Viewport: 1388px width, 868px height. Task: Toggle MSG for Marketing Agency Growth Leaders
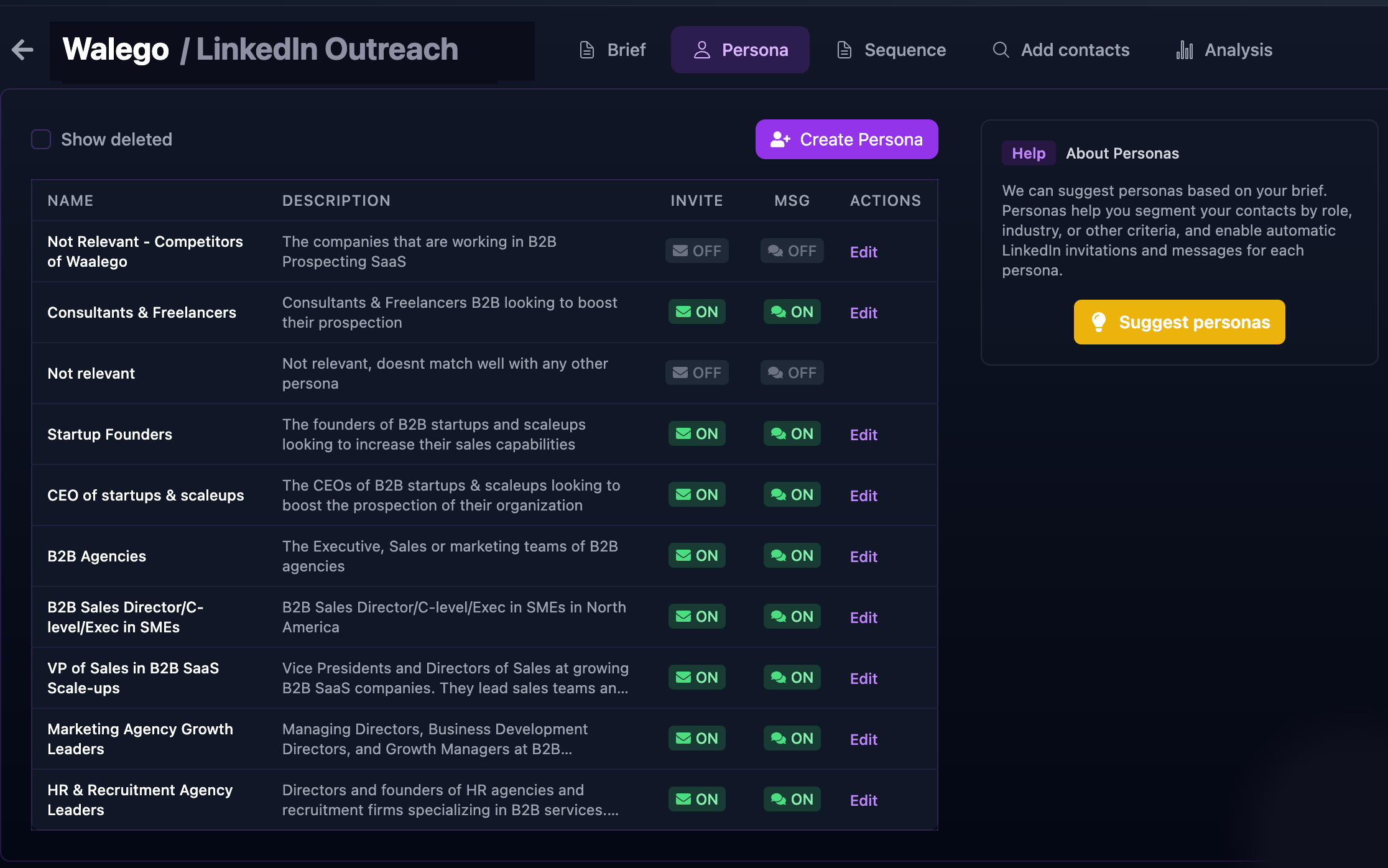click(792, 739)
